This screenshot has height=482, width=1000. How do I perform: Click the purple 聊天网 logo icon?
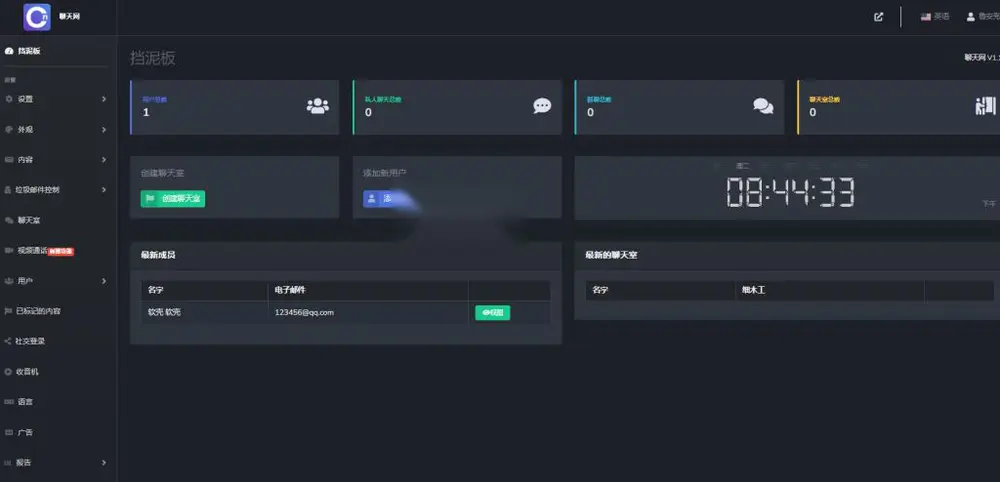pyautogui.click(x=37, y=17)
